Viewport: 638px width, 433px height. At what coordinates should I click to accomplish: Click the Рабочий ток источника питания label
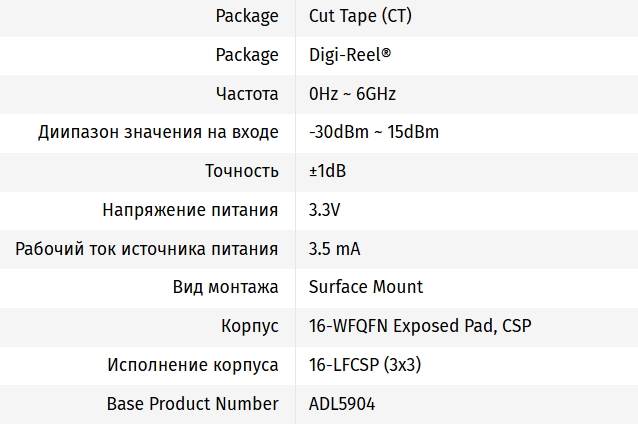(146, 249)
